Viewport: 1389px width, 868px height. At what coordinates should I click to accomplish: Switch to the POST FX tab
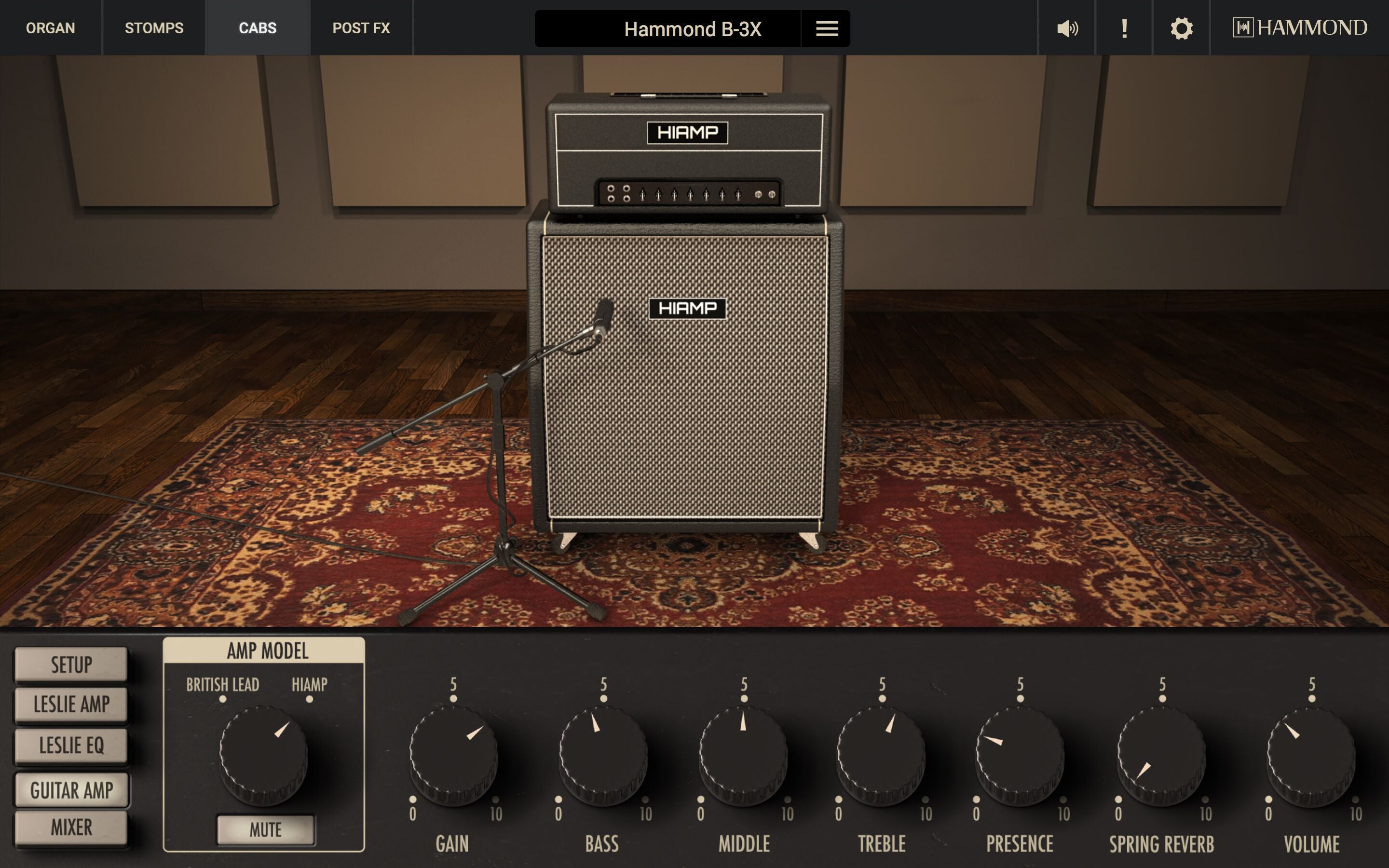(361, 27)
